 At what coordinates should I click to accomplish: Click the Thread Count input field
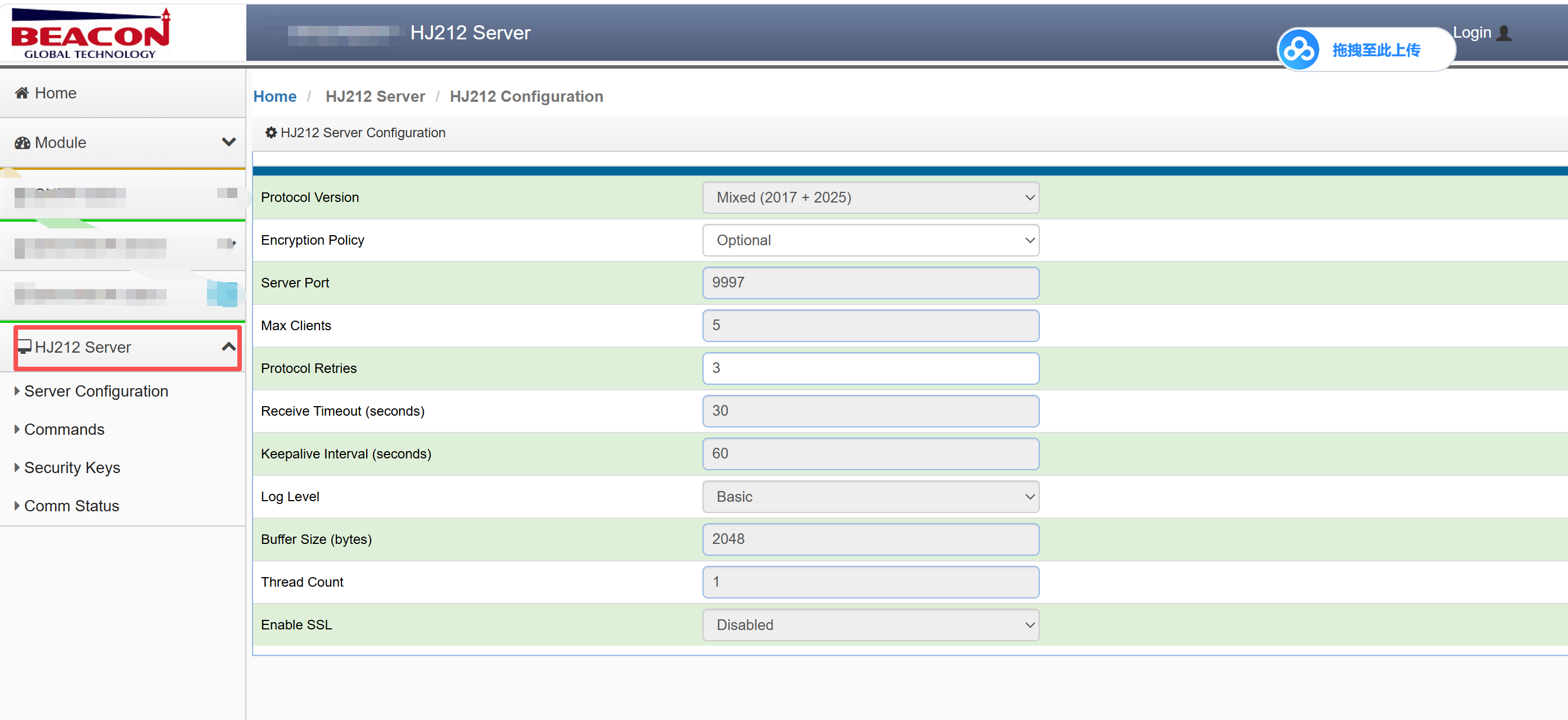pyautogui.click(x=871, y=582)
